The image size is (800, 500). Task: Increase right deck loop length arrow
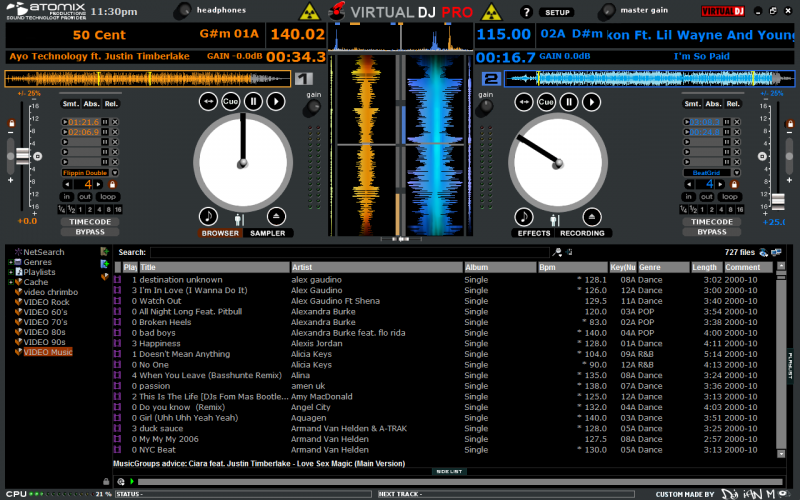720,184
